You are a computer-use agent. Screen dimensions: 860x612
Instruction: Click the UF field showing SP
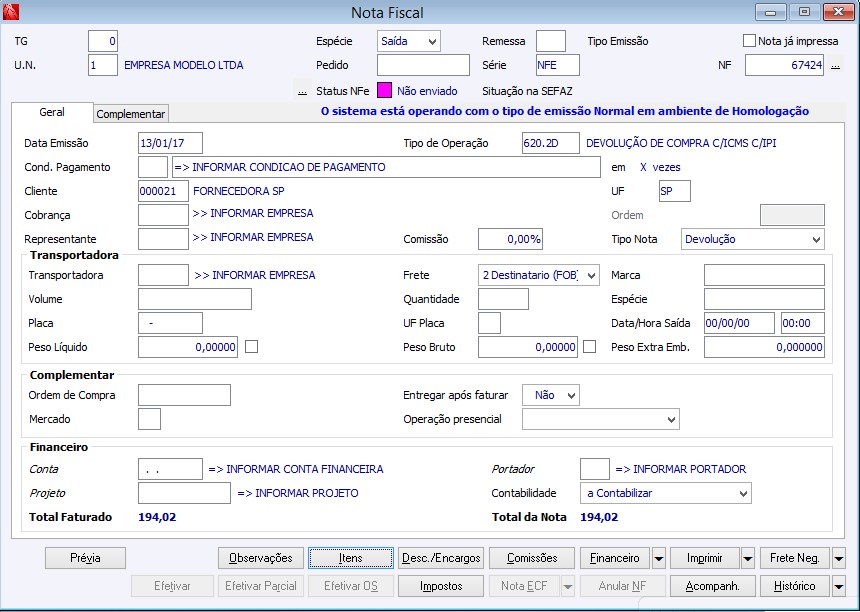point(675,191)
